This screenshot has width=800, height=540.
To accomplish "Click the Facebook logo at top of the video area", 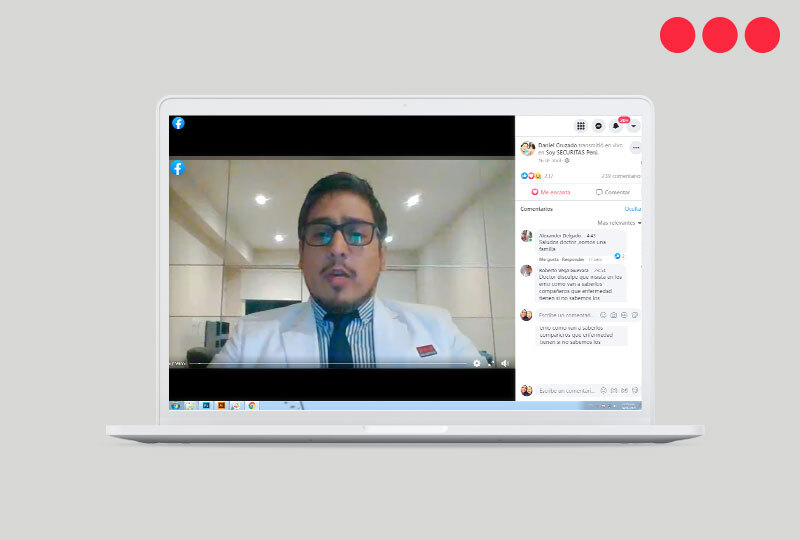I will (178, 123).
